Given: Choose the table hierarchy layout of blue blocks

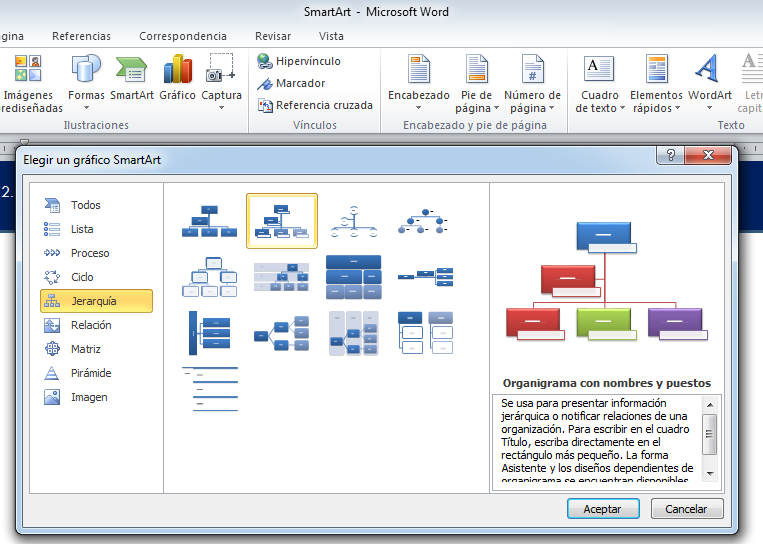Looking at the screenshot, I should pyautogui.click(x=354, y=277).
